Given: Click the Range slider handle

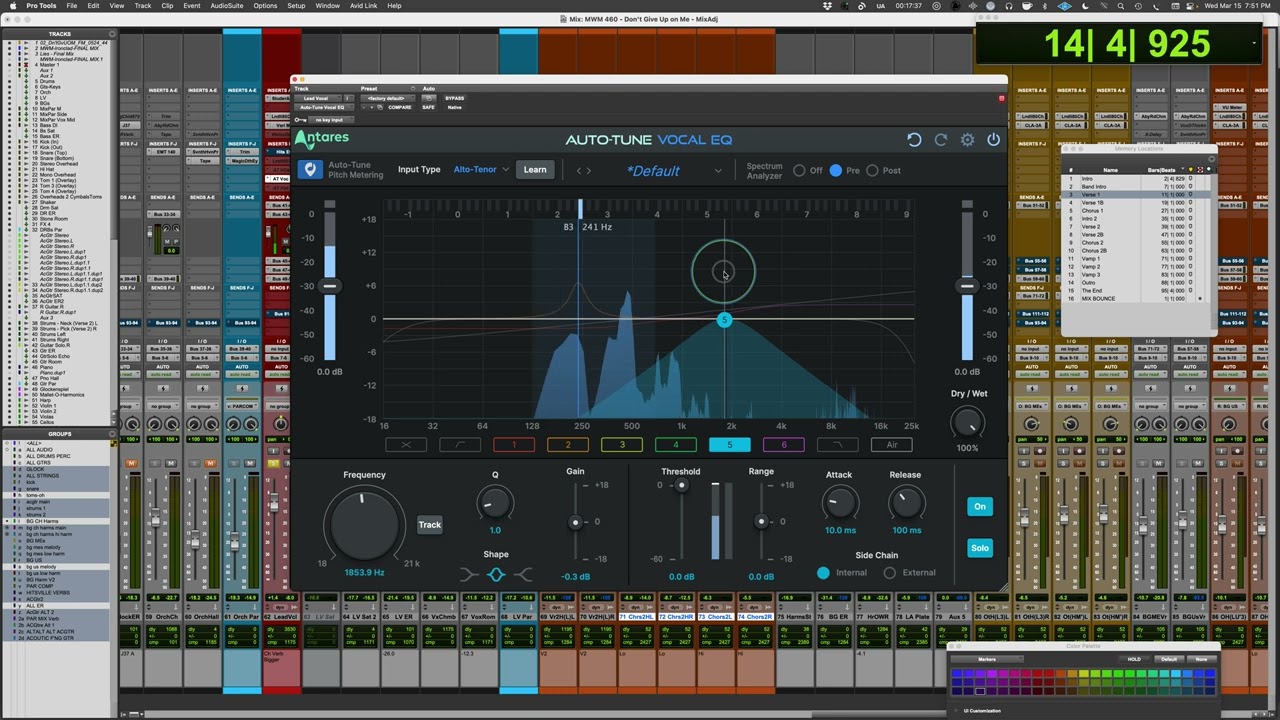Looking at the screenshot, I should tap(761, 522).
